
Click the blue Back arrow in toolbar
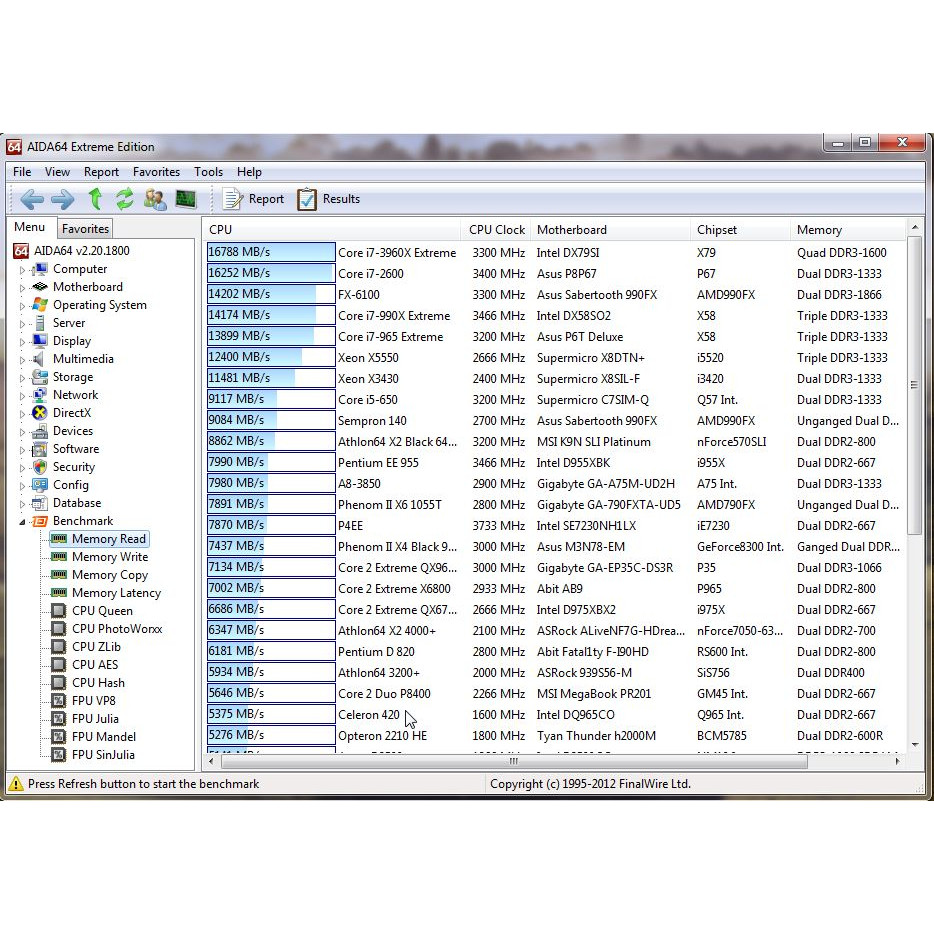coord(31,199)
